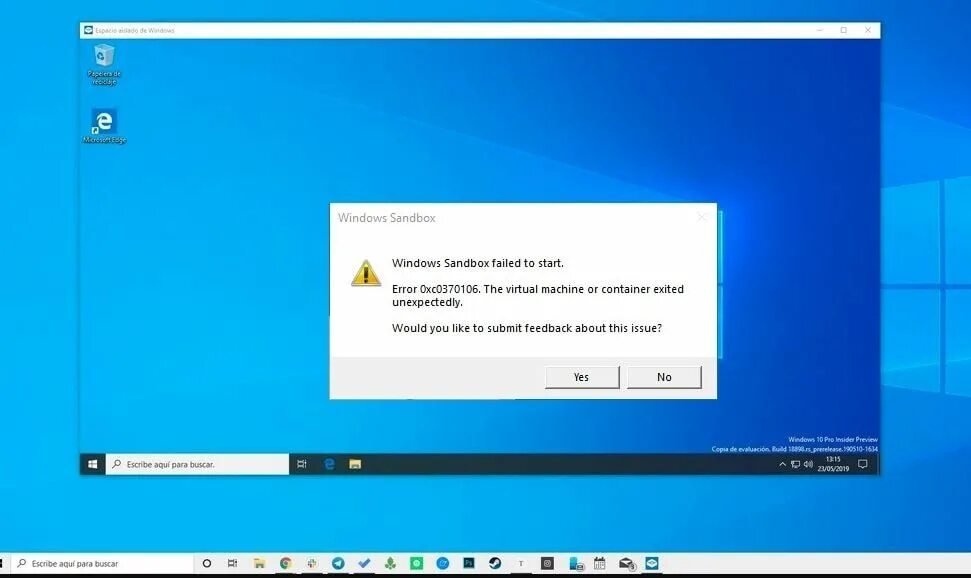Viewport: 971px width, 578px height.
Task: Click the volume icon in sandbox tray
Action: [x=808, y=464]
